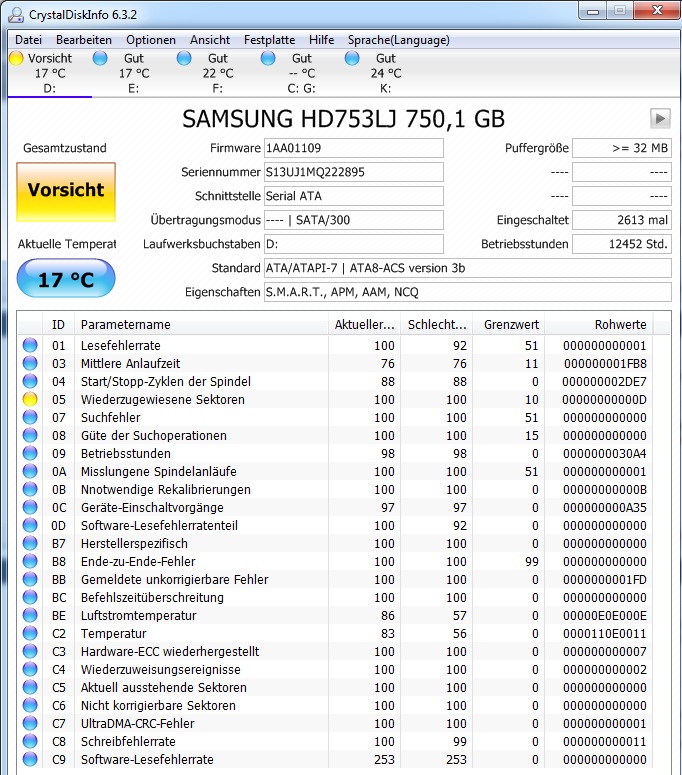Select the Befehlszeitüberschreitung row text
The height and width of the screenshot is (775, 682).
pos(152,598)
